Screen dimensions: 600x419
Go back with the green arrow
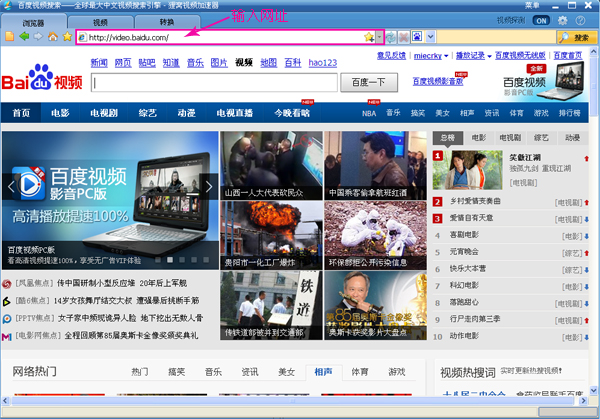tap(24, 37)
